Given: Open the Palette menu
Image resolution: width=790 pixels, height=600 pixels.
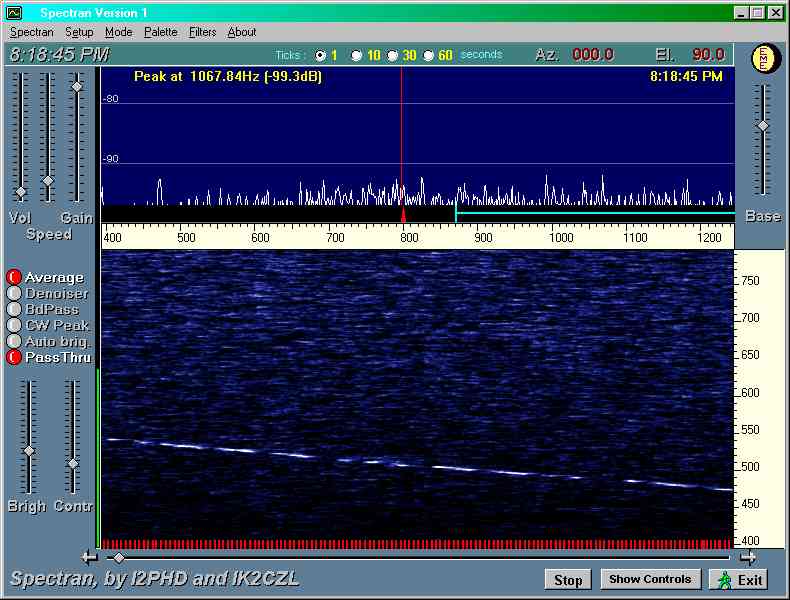Looking at the screenshot, I should click(x=161, y=32).
